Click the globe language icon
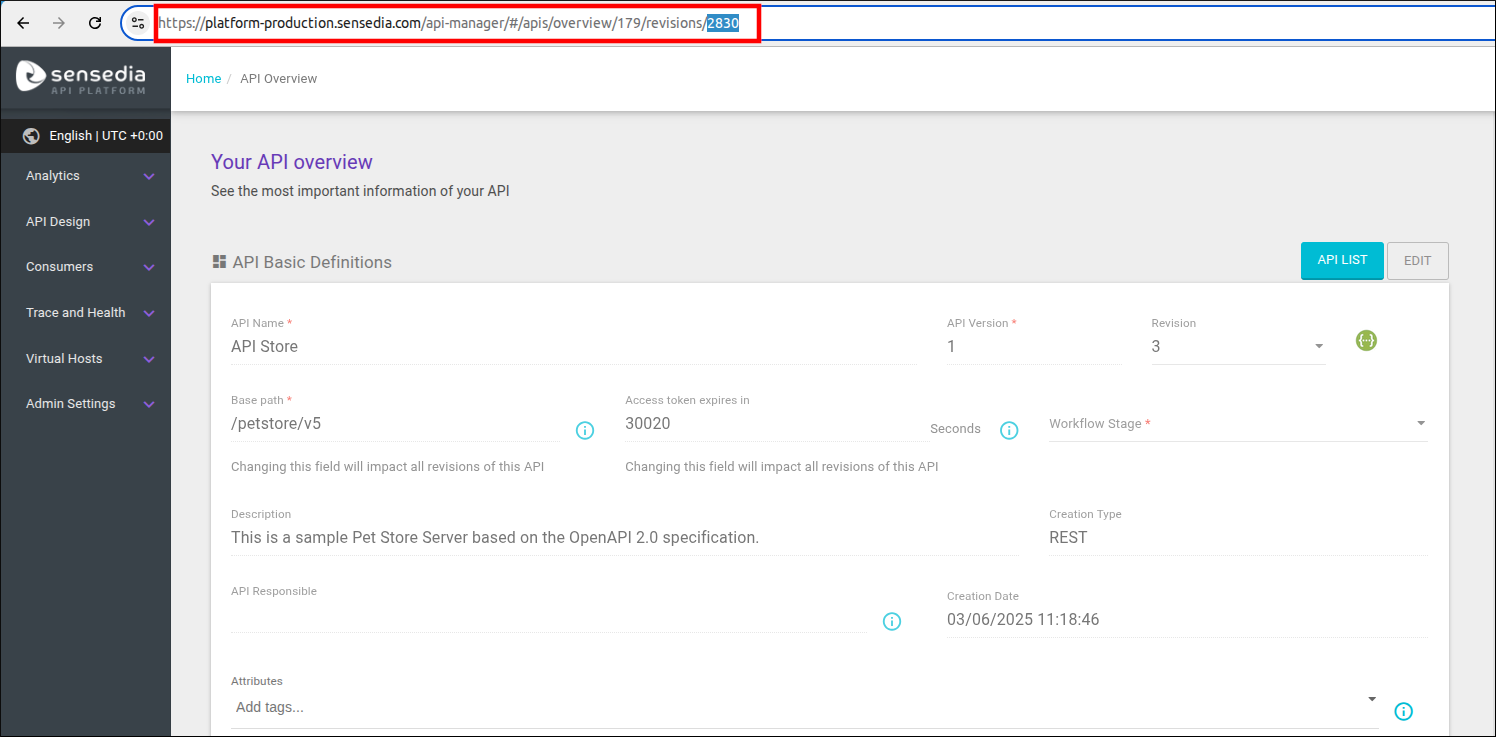The height and width of the screenshot is (737, 1496). coord(31,135)
